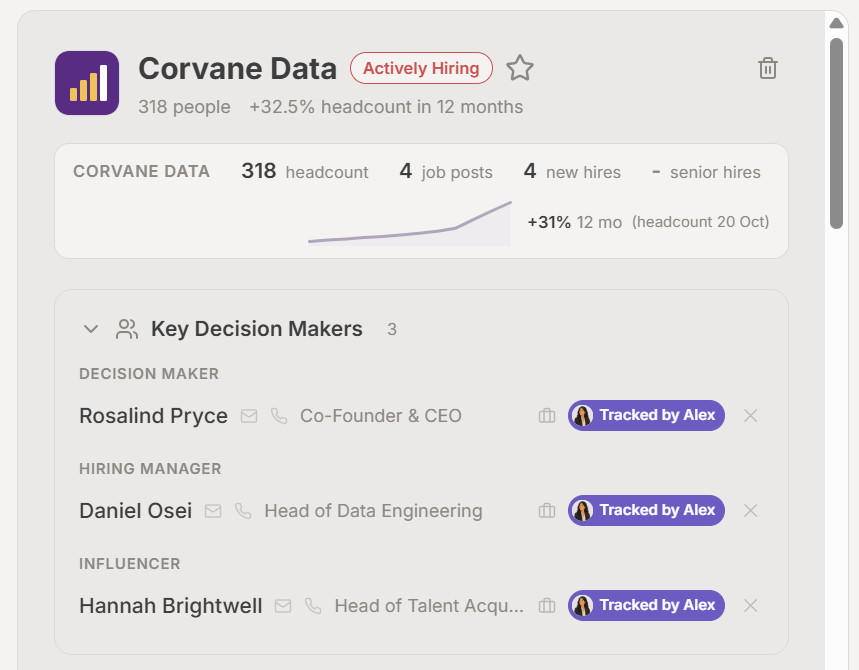The width and height of the screenshot is (859, 670).
Task: Open Rosalind Pryce's name
Action: pyautogui.click(x=153, y=416)
